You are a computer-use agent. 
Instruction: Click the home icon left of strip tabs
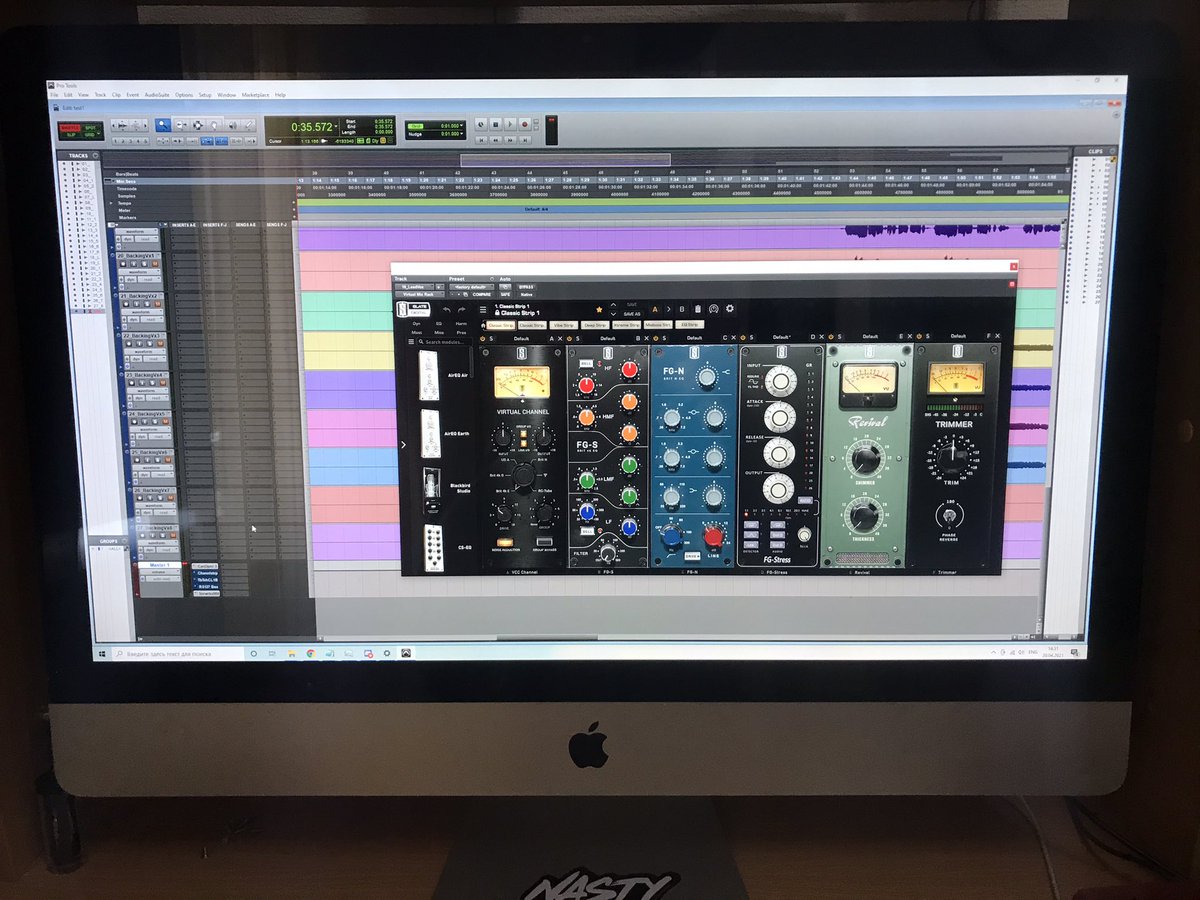[x=483, y=325]
